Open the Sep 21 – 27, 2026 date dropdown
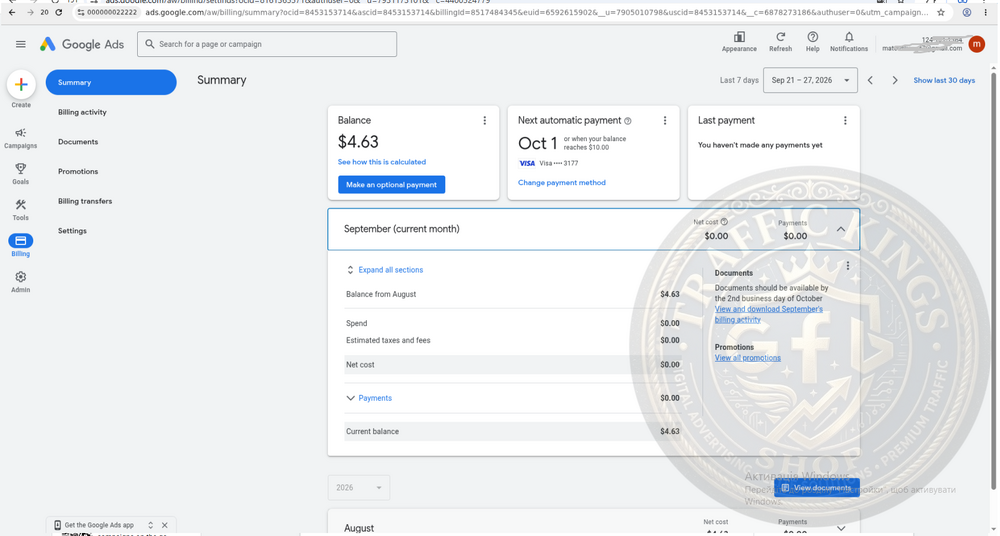1000x536 pixels. pyautogui.click(x=810, y=80)
